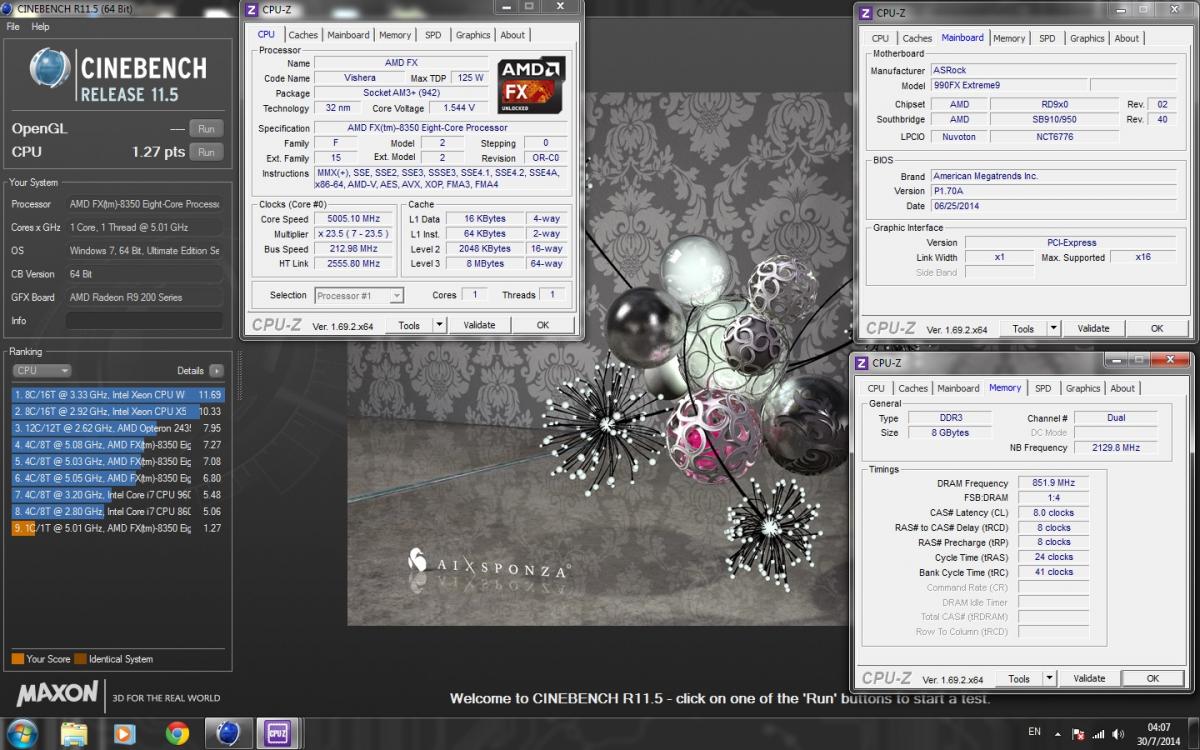1200x750 pixels.
Task: Open Memory tab in the AMD FX processor CPU-Z window
Action: click(395, 35)
